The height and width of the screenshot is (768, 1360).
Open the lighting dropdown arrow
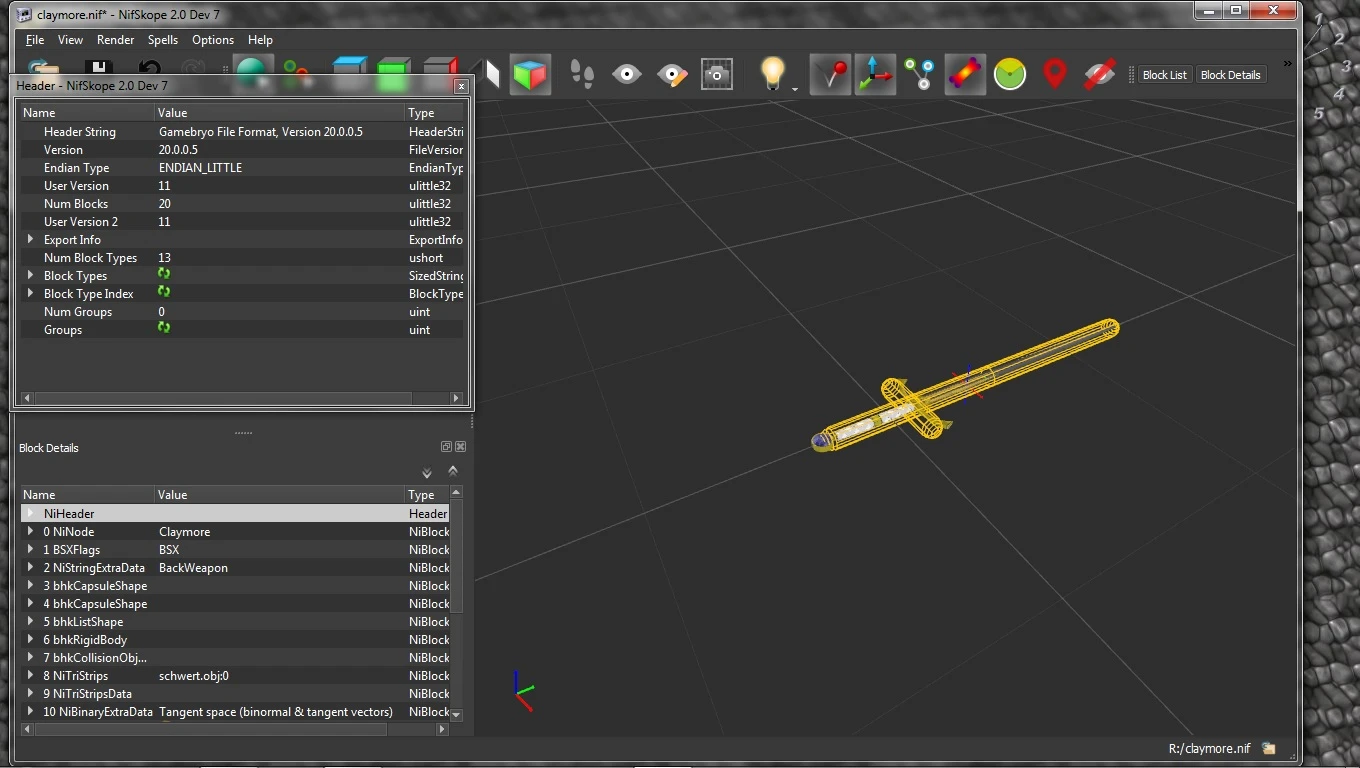[795, 88]
